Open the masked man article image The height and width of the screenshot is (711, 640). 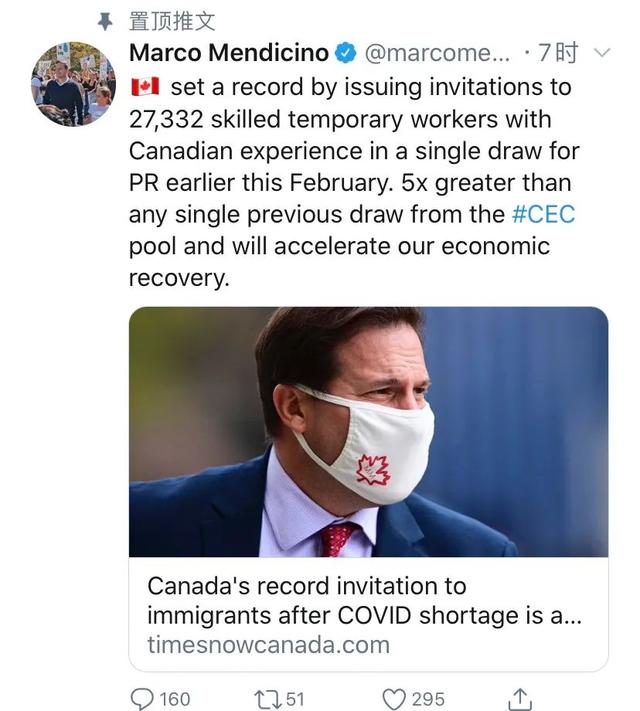pyautogui.click(x=368, y=431)
